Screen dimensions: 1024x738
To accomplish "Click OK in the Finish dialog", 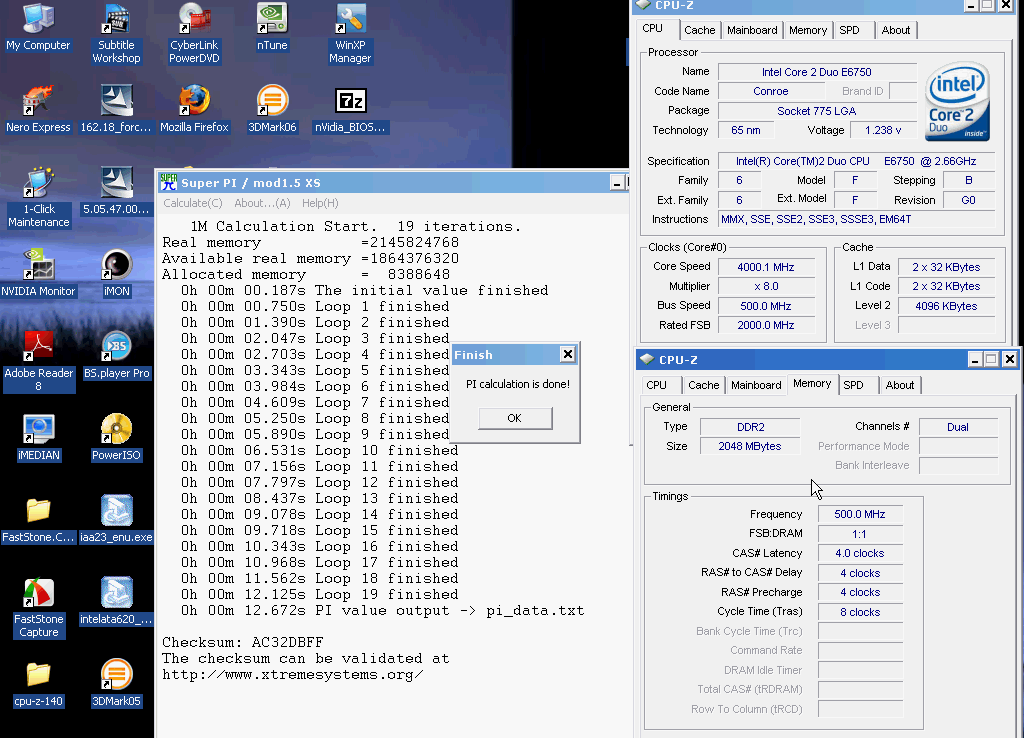I will click(515, 418).
